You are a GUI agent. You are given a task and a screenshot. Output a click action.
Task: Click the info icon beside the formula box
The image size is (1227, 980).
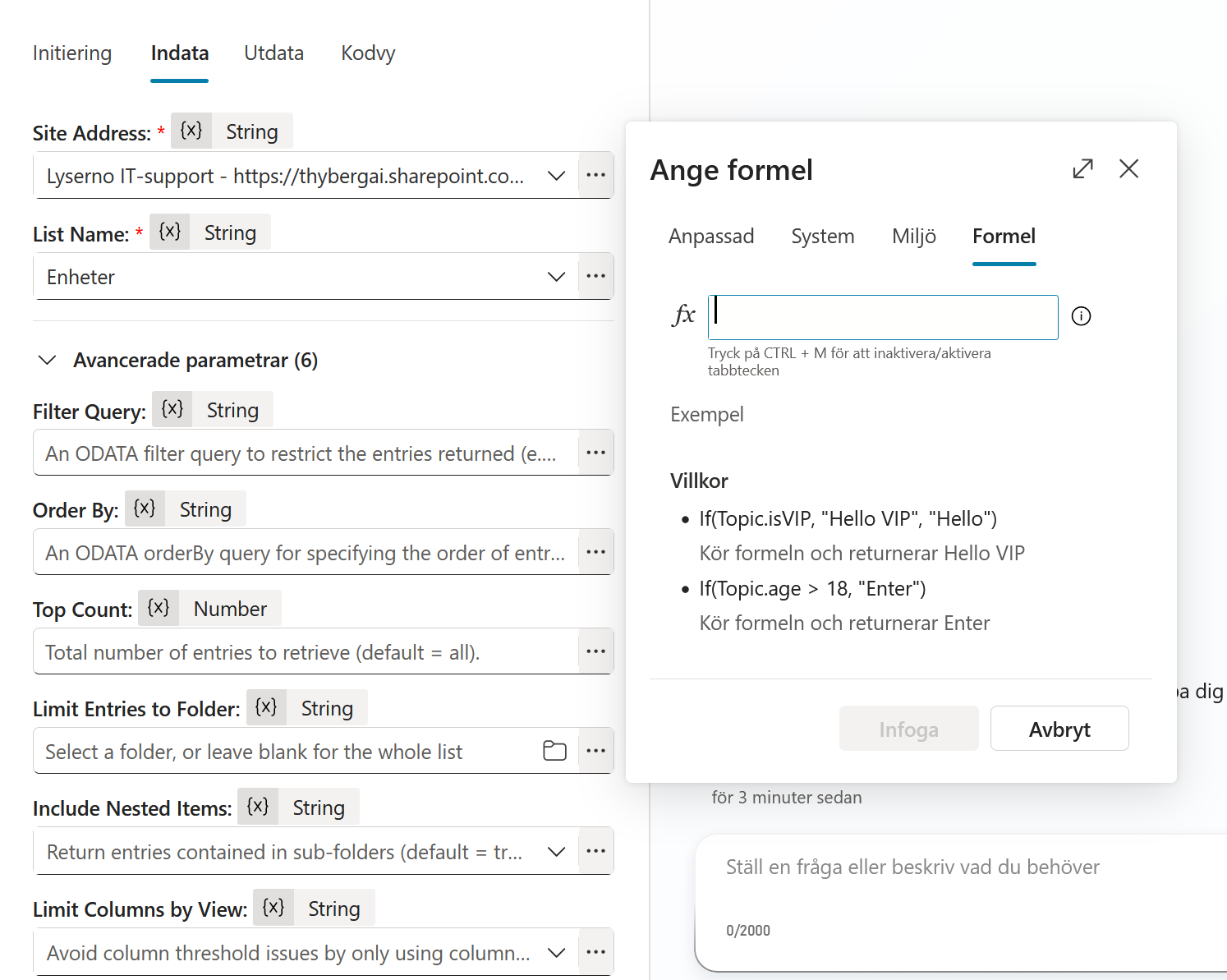(x=1081, y=316)
